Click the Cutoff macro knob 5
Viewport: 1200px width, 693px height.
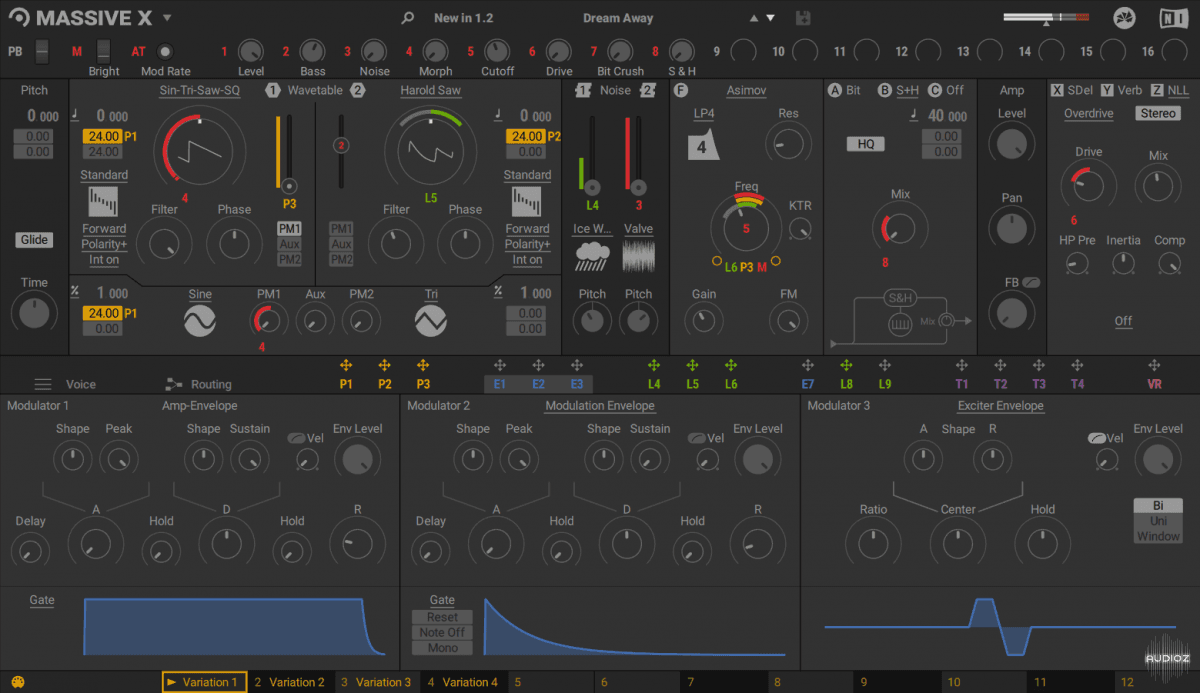(x=497, y=51)
